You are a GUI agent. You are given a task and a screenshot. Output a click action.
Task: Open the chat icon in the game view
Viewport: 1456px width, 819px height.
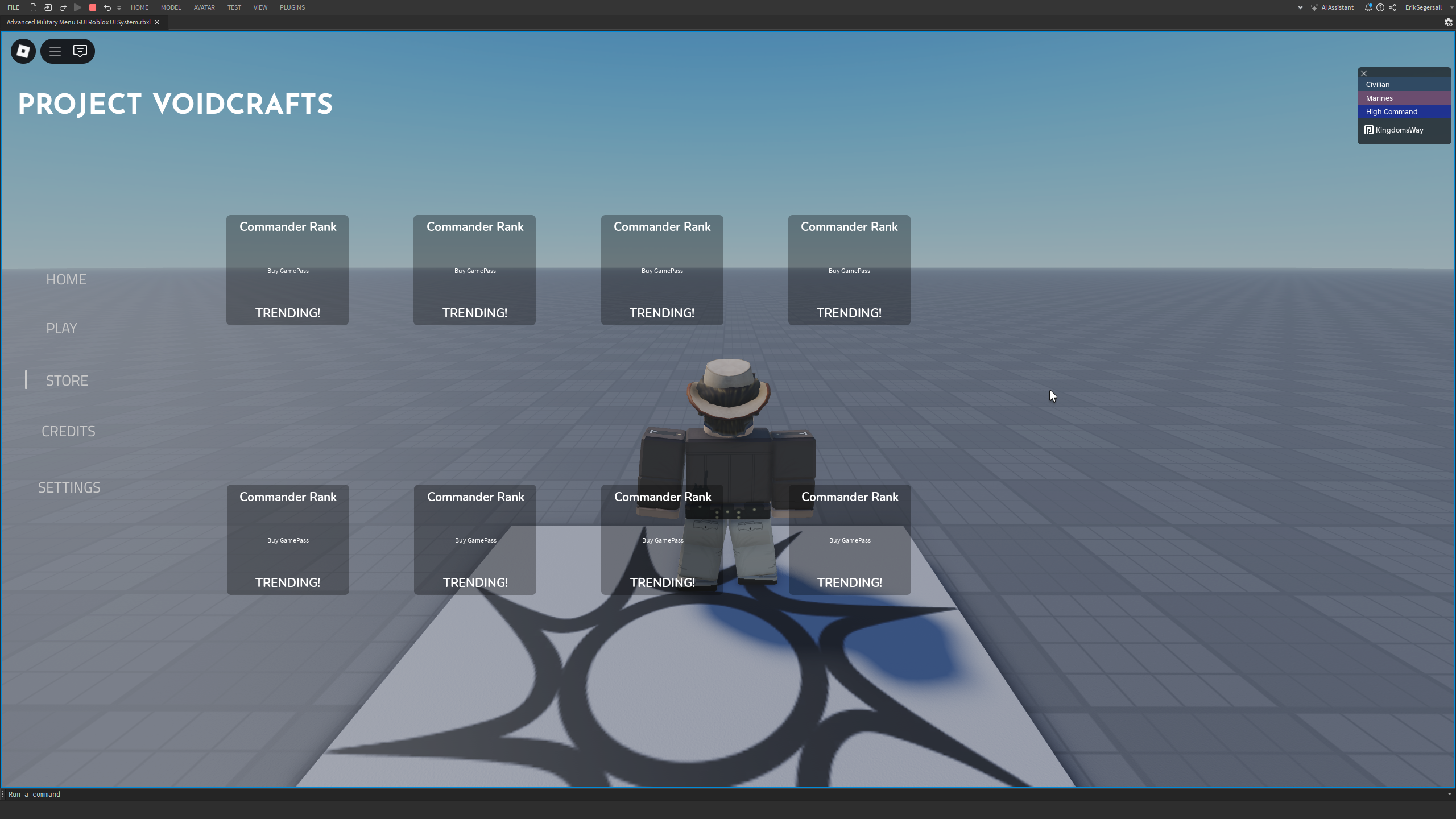coord(80,51)
